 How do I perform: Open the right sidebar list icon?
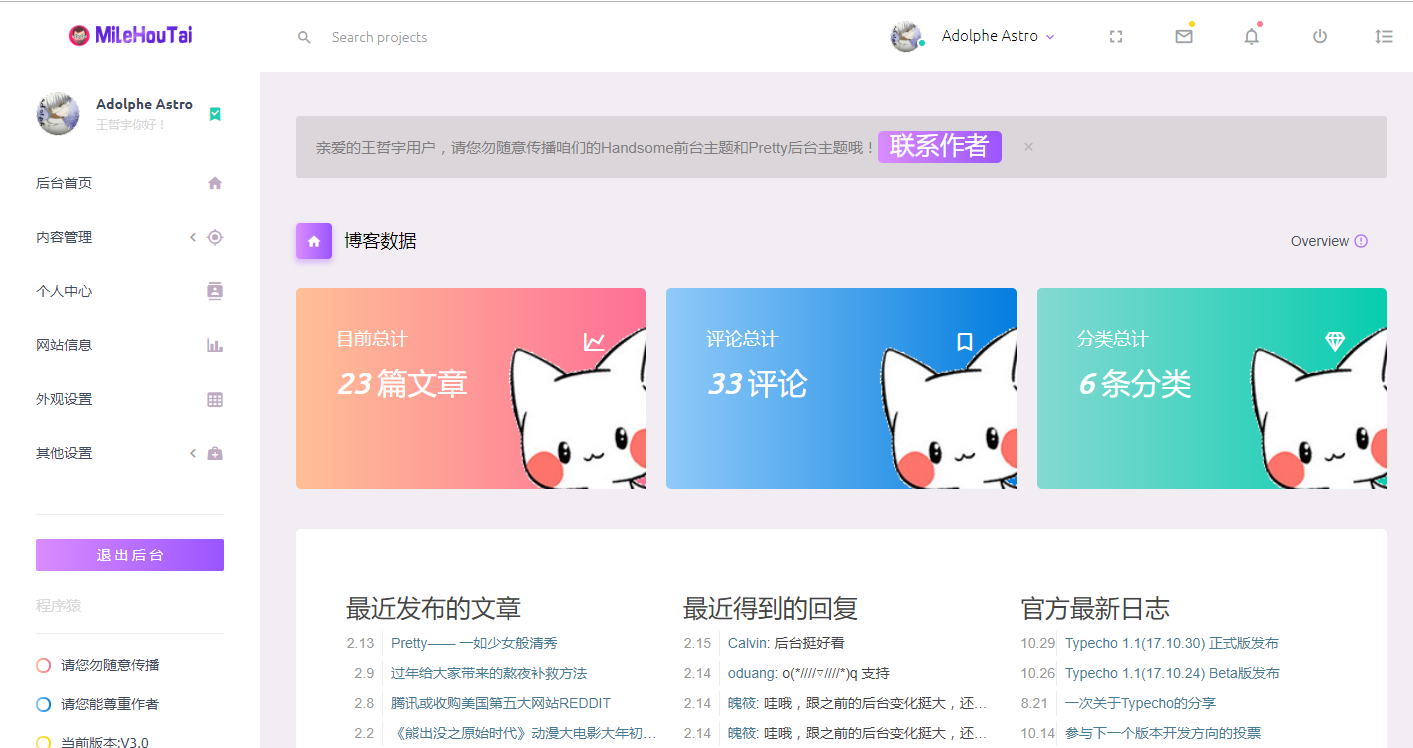click(x=1384, y=37)
